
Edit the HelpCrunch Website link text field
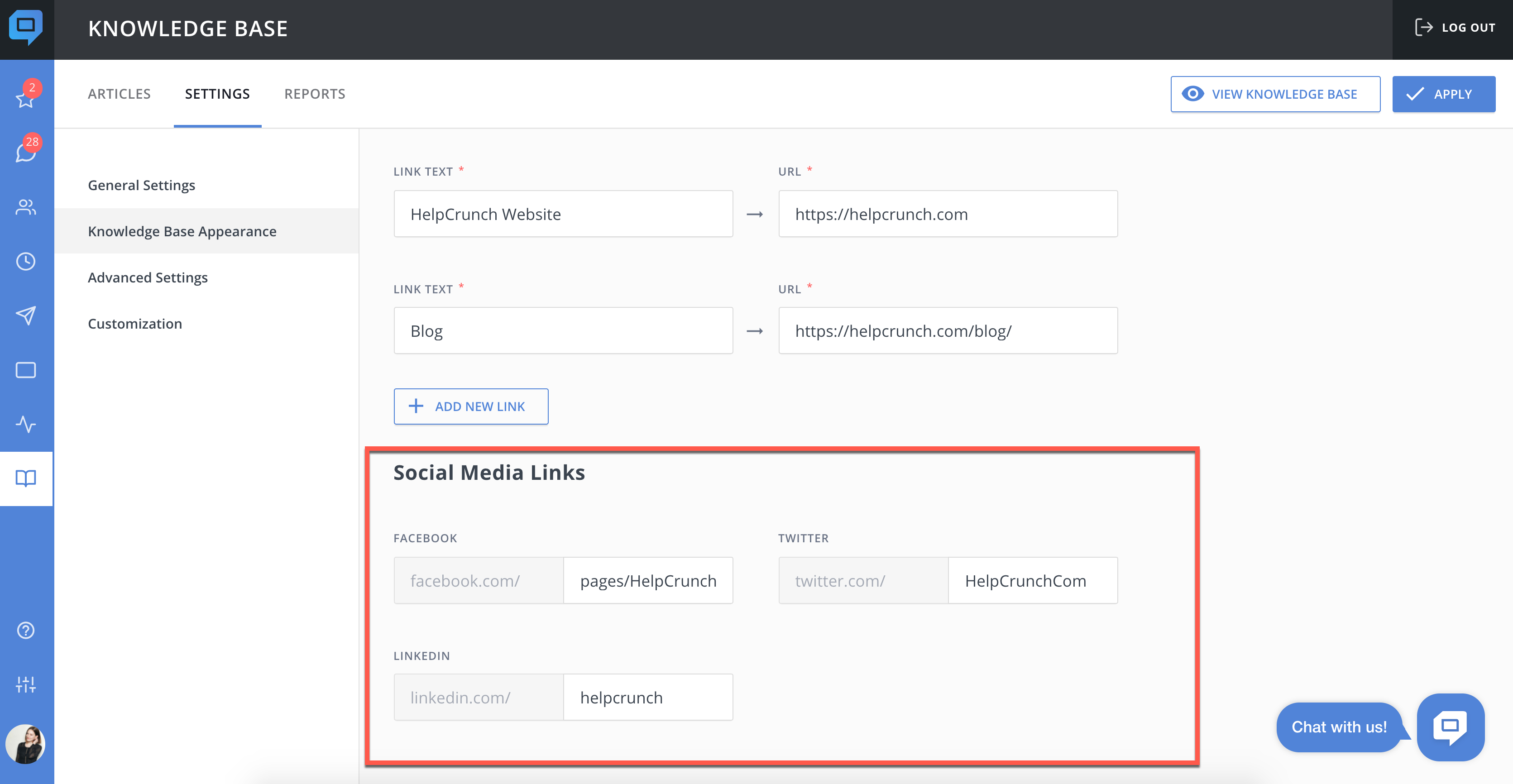point(563,214)
